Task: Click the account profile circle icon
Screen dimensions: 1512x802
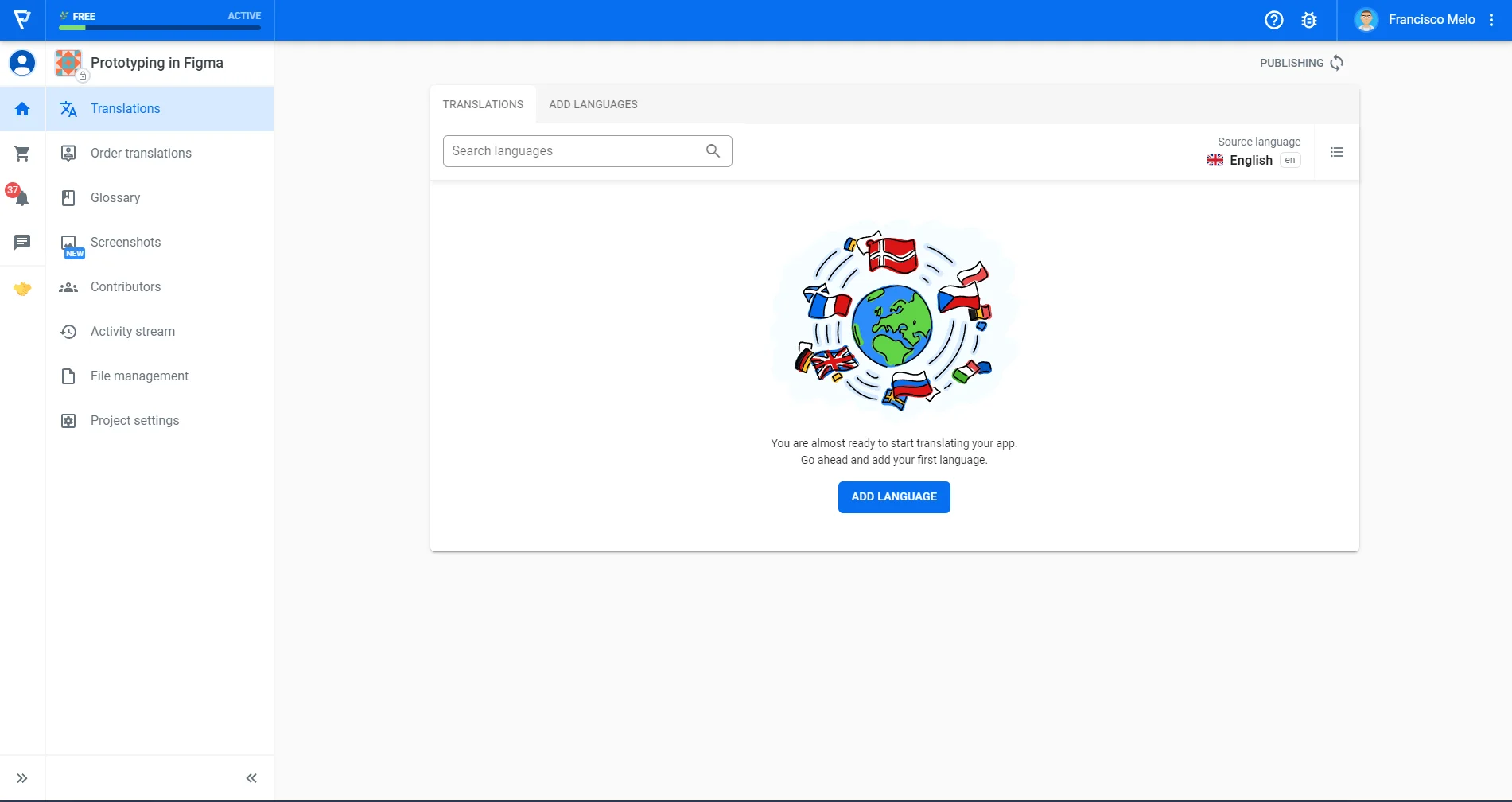Action: click(x=22, y=63)
